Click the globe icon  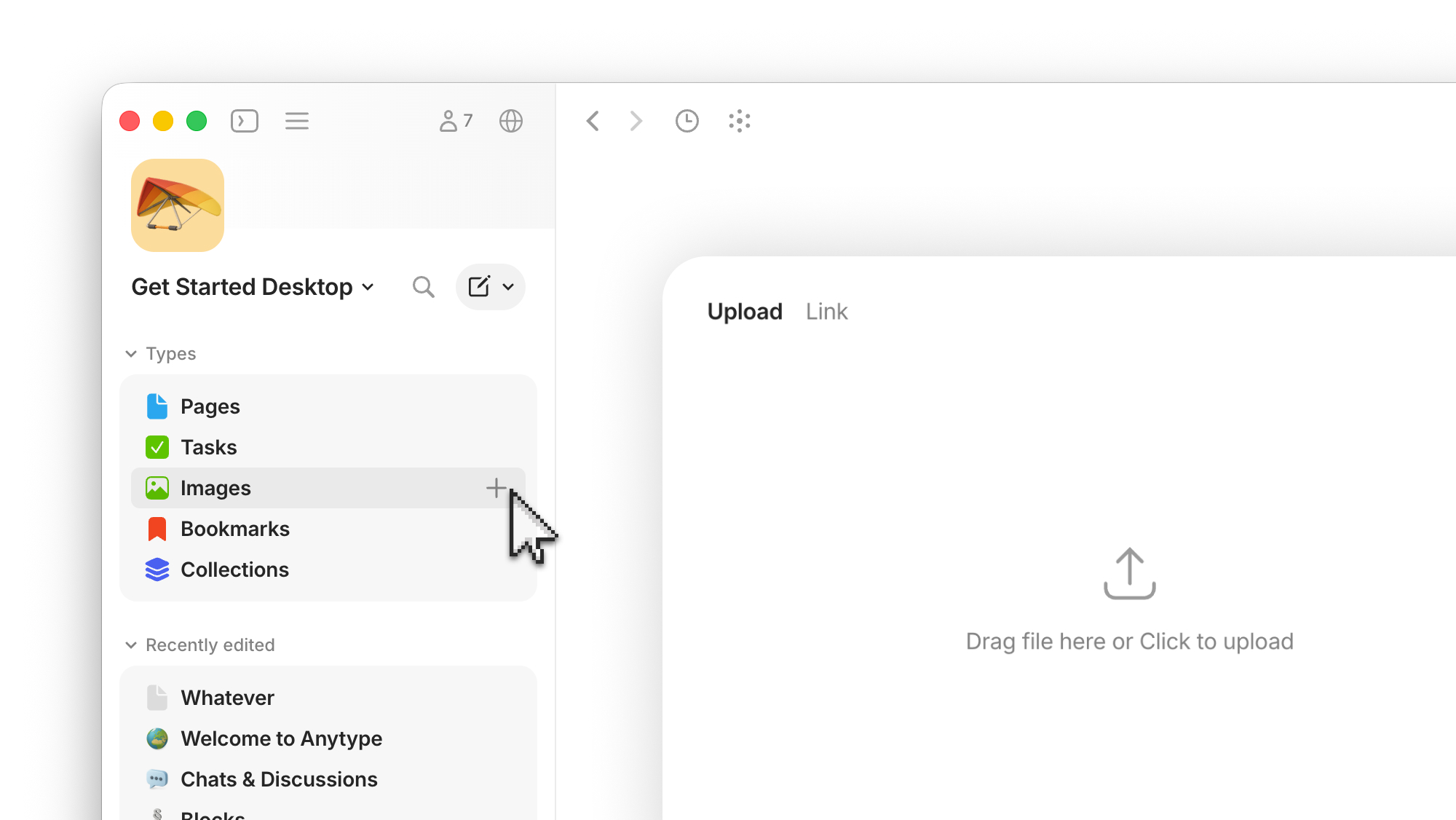pos(511,121)
